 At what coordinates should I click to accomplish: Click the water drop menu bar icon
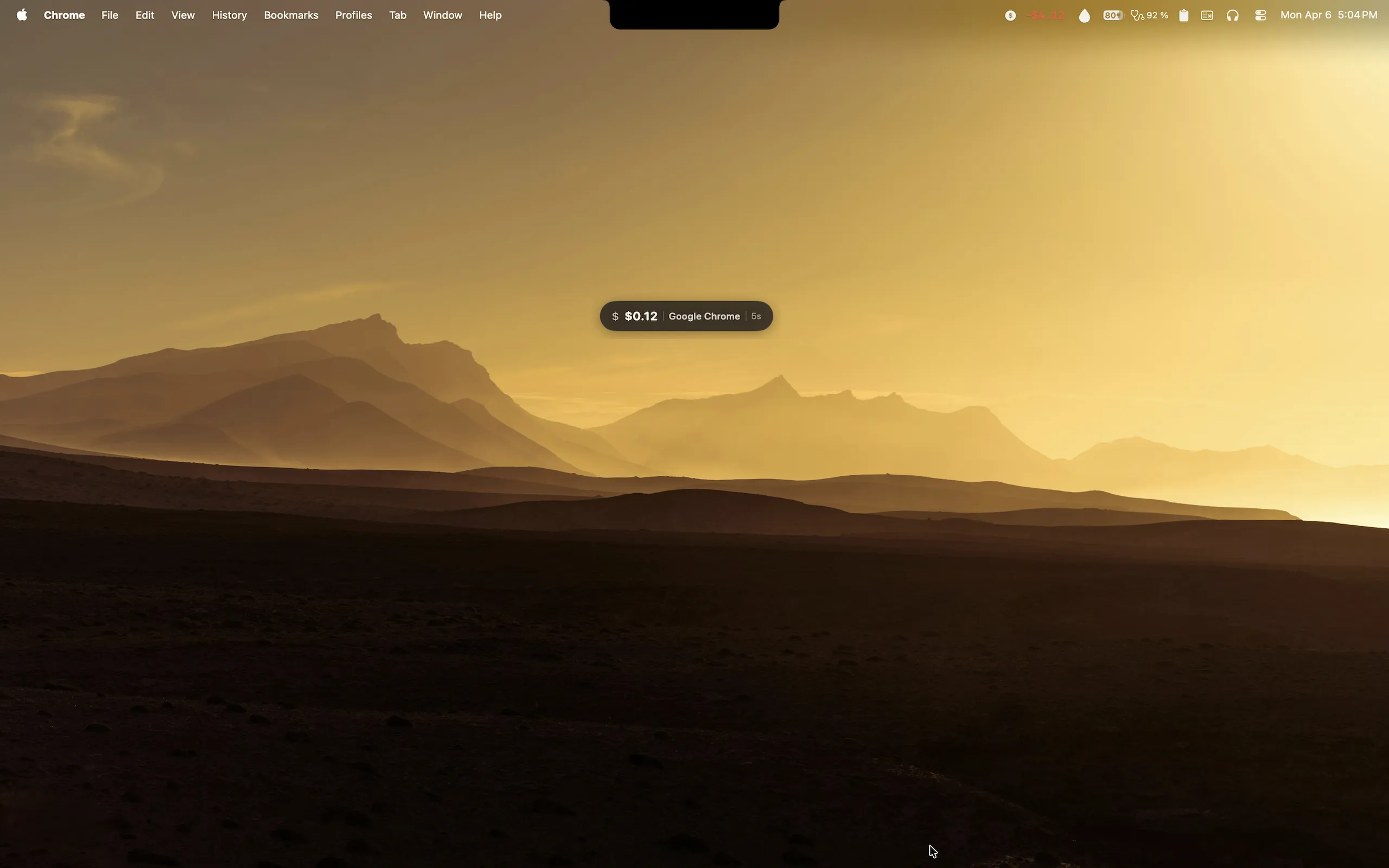pos(1084,16)
